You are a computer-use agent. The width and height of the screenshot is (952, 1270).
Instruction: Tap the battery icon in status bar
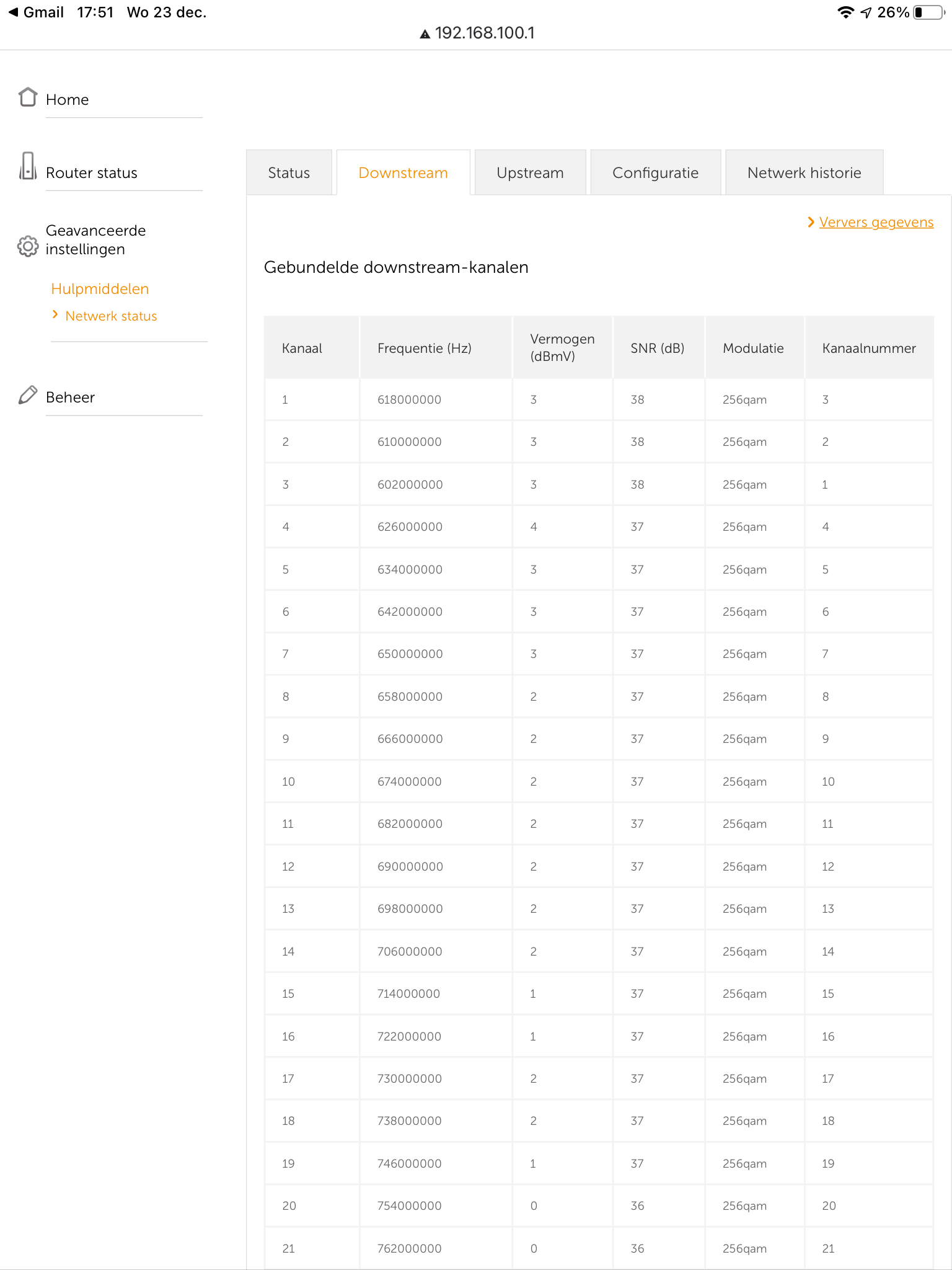point(928,12)
